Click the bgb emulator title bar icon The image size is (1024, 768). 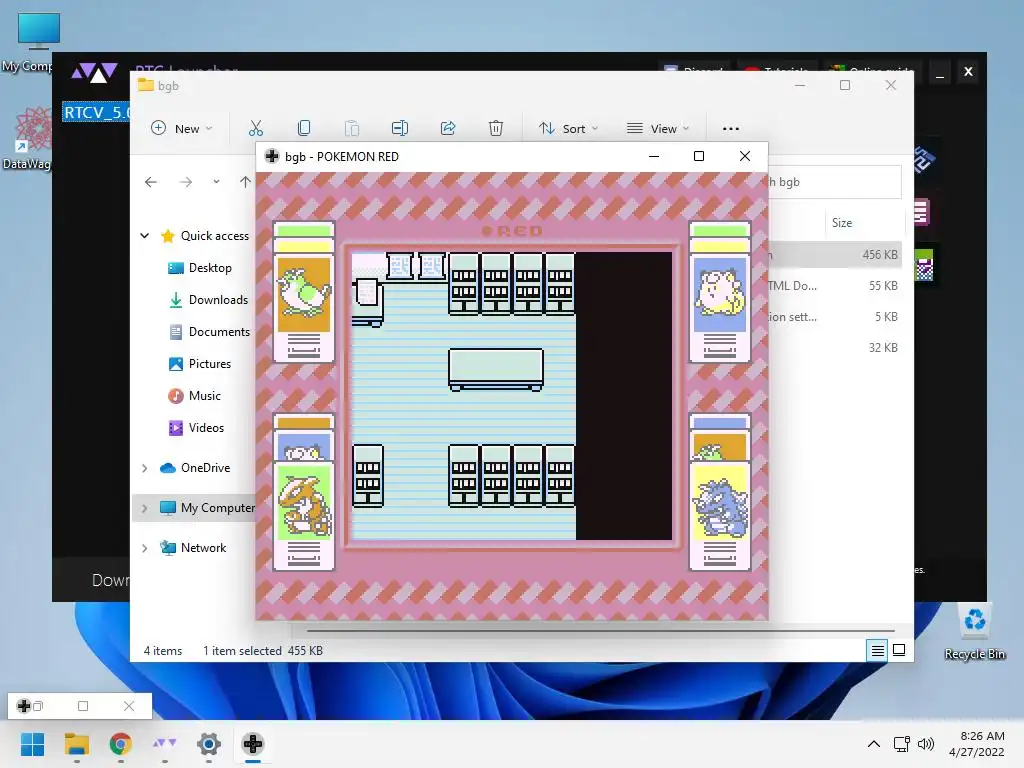272,156
